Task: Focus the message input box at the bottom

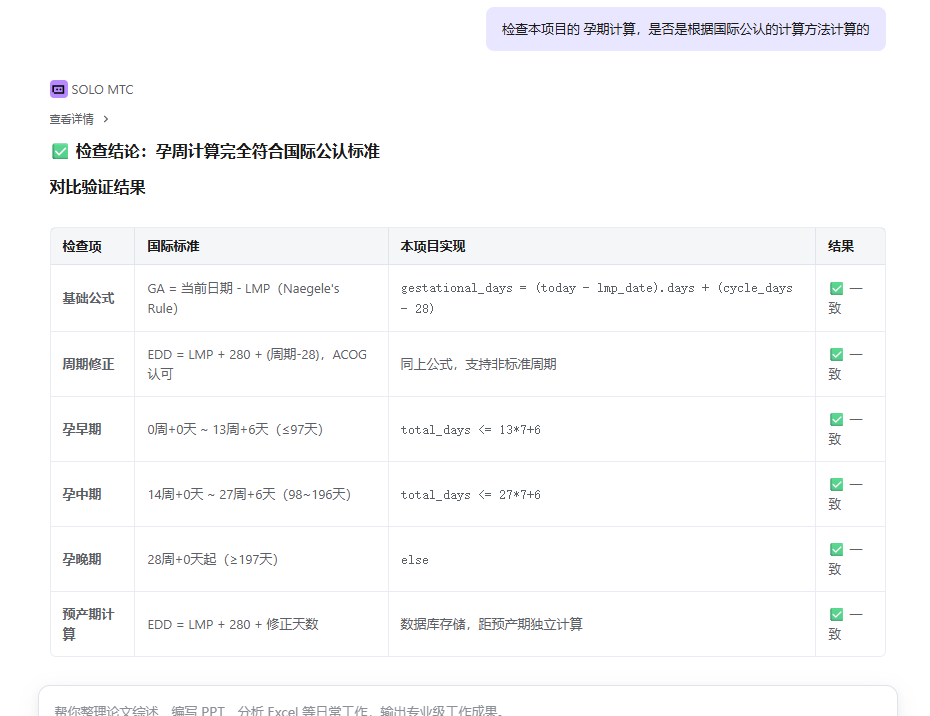Action: pyautogui.click(x=467, y=704)
